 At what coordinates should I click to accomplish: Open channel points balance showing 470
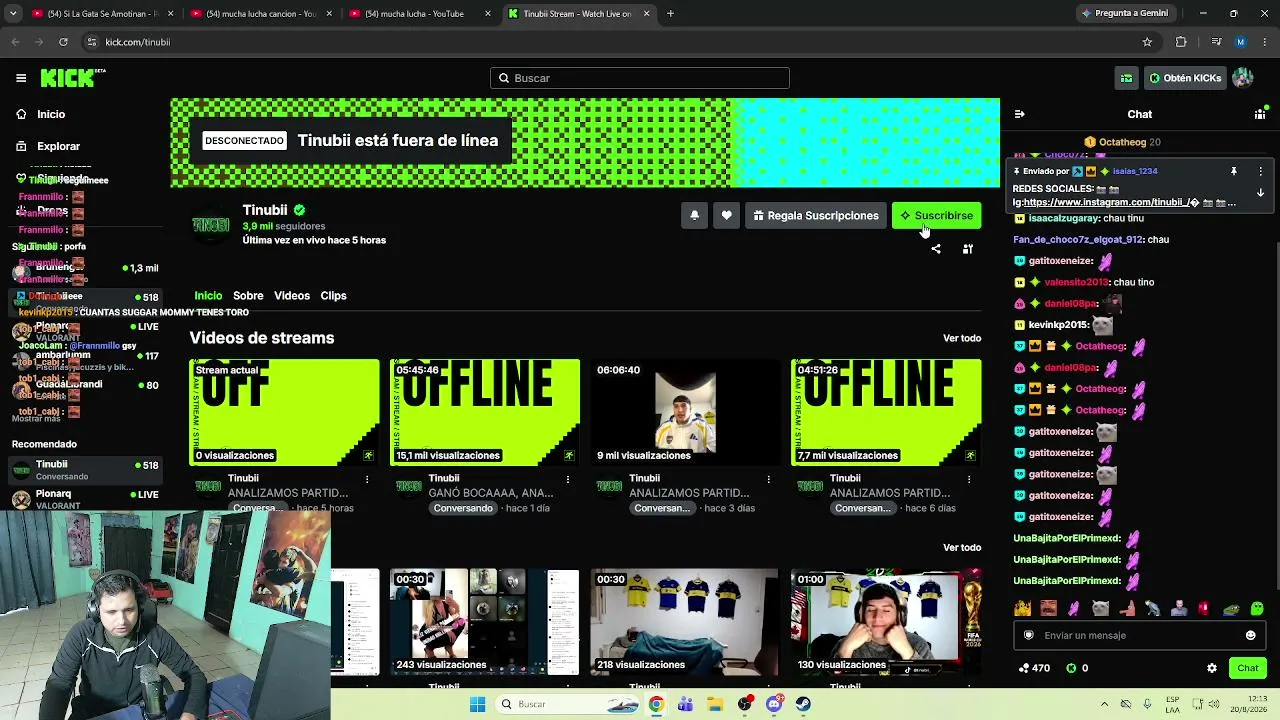tap(1034, 668)
